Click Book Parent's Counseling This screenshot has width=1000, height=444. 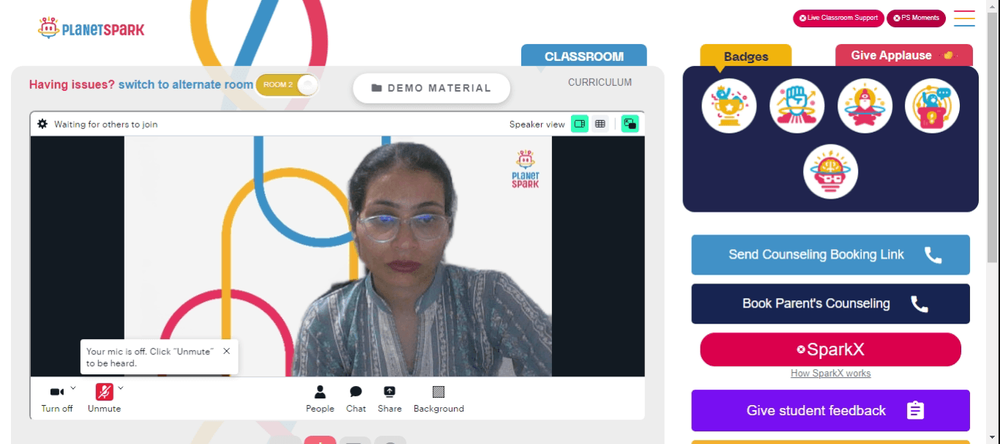pyautogui.click(x=830, y=304)
